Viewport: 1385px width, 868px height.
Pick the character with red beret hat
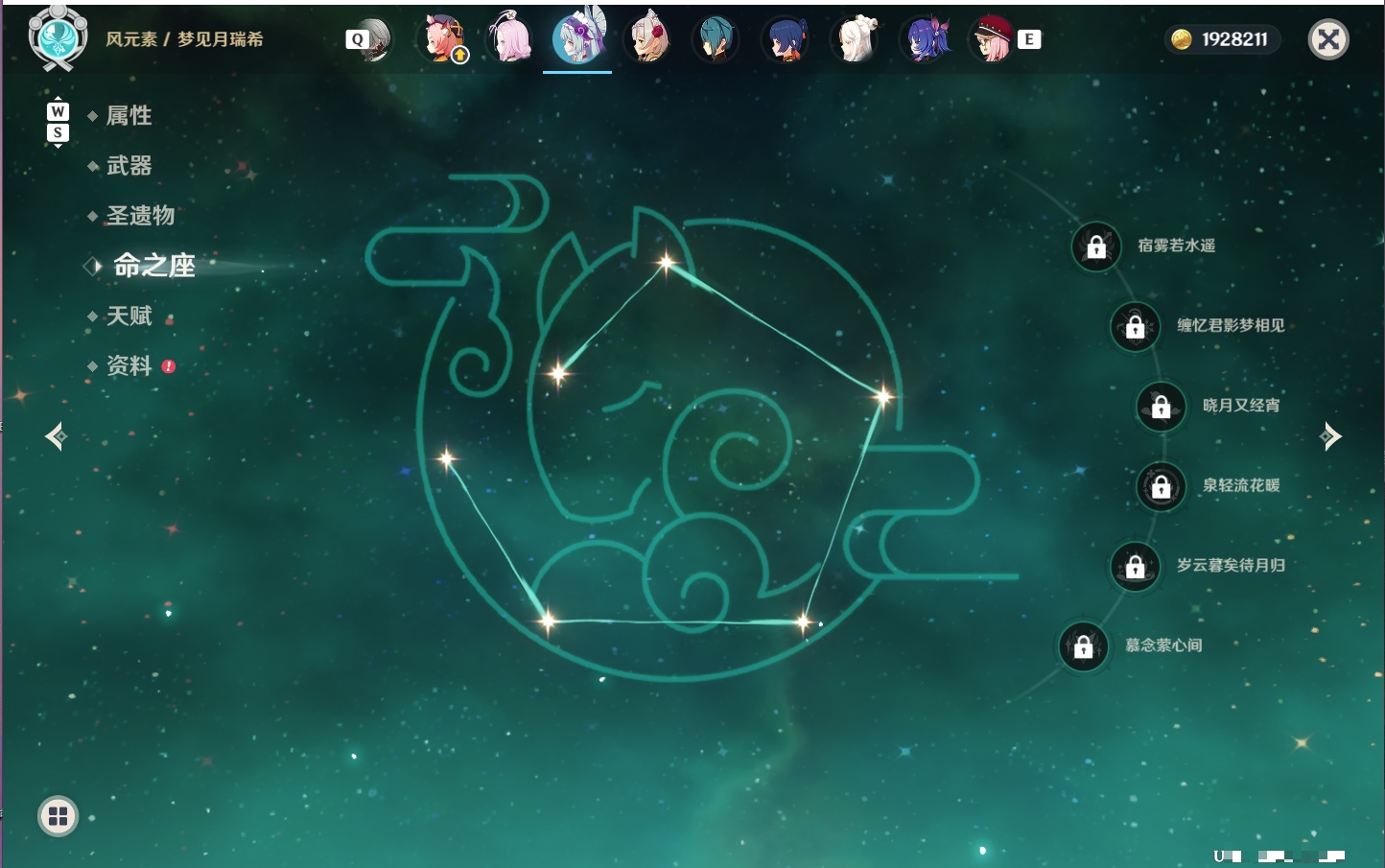(992, 39)
